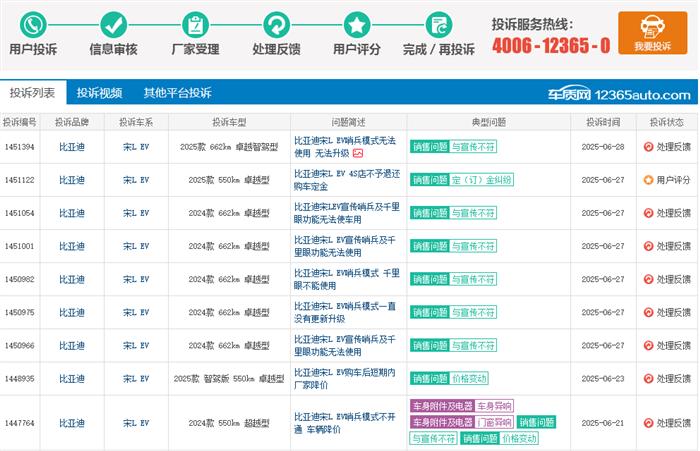Click the image icon in complaint 1451394
Image resolution: width=700 pixels, height=451 pixels.
pyautogui.click(x=358, y=154)
